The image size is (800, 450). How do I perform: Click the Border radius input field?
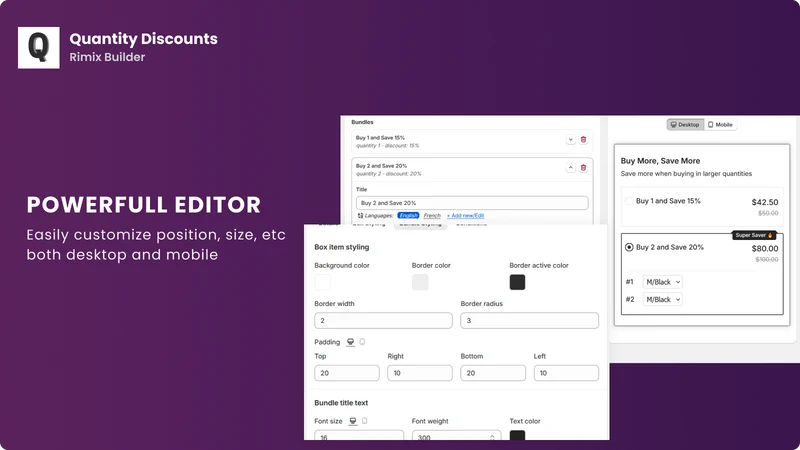(529, 320)
